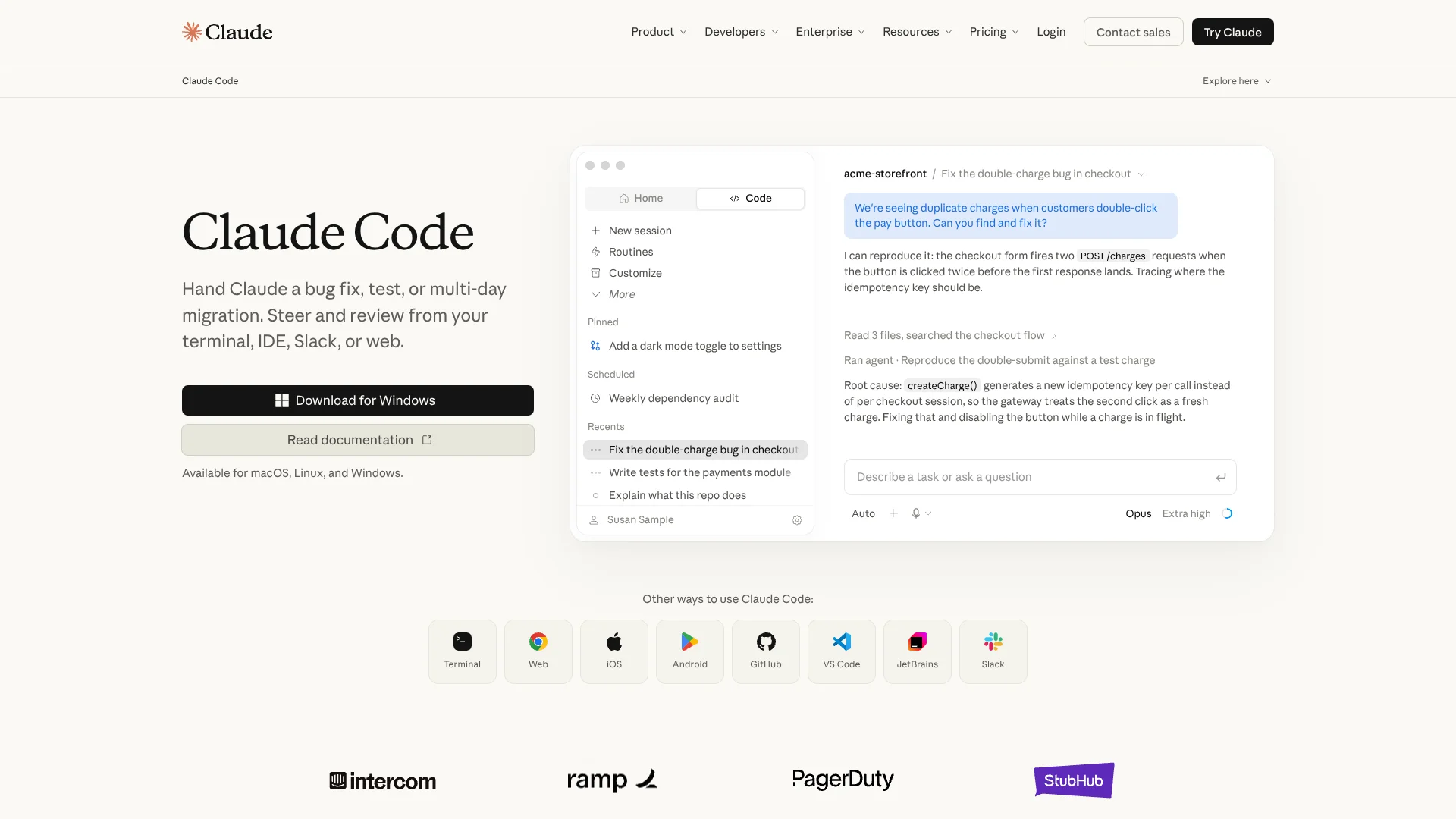Click the Try Claude button
1456x819 pixels.
[x=1233, y=32]
